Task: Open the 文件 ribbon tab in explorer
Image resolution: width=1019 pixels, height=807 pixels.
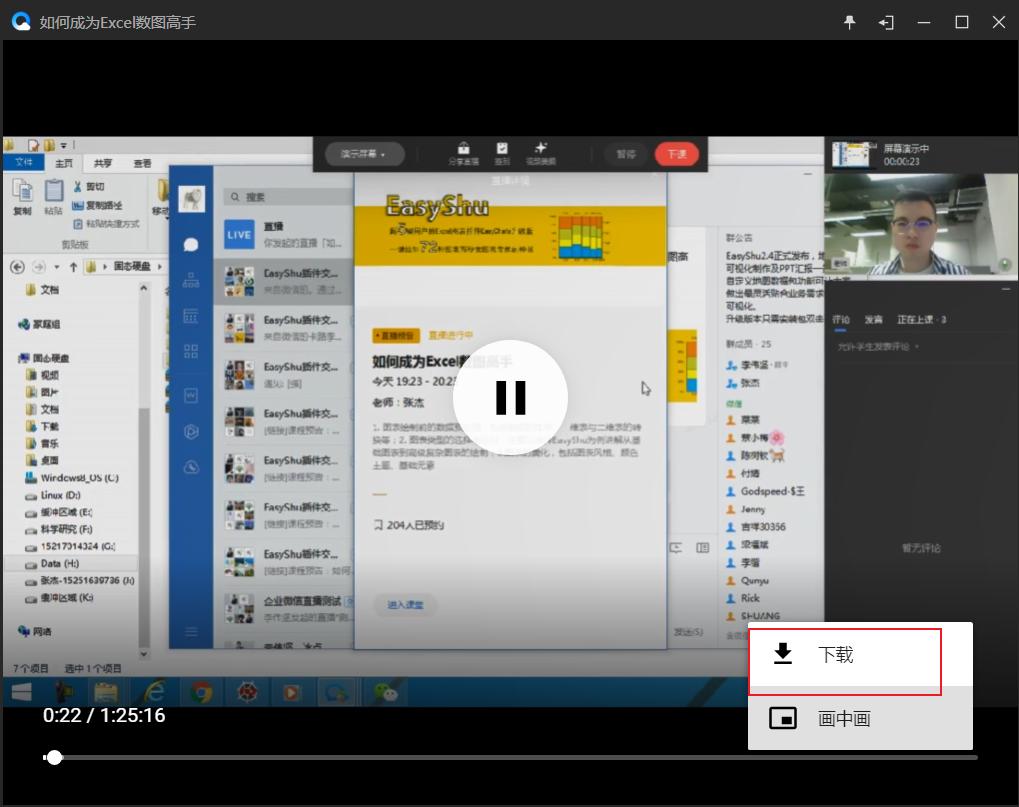Action: (x=23, y=162)
